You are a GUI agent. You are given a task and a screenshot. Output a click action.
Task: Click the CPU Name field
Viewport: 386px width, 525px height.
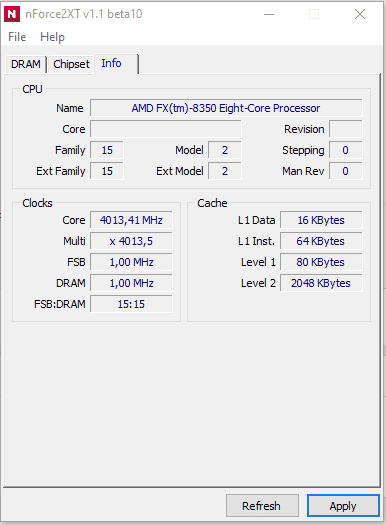[x=226, y=108]
